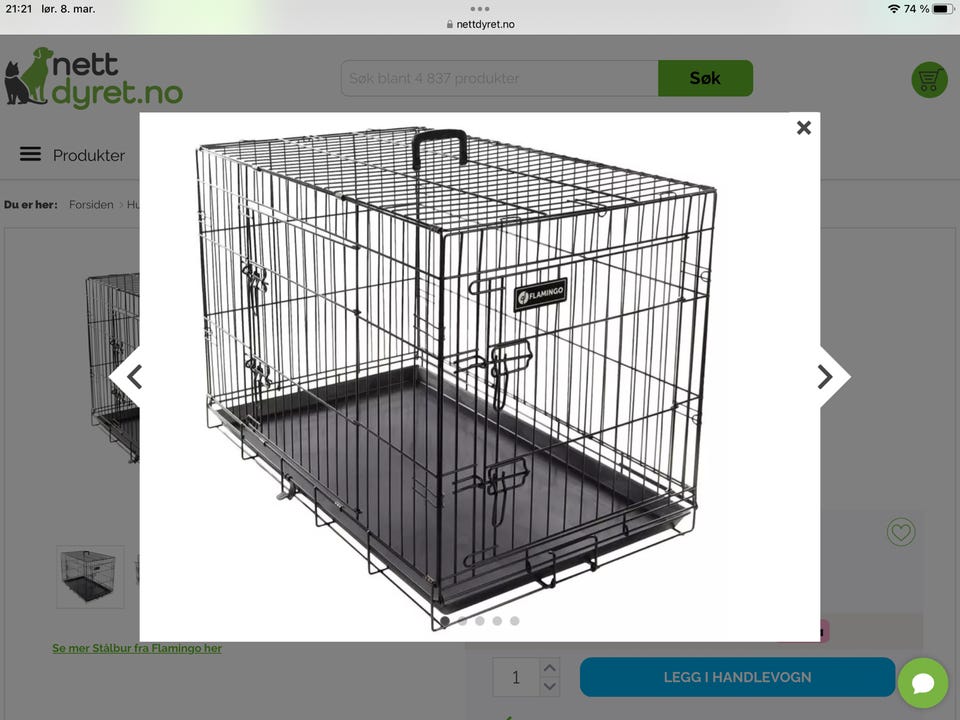Click the Søk search button
This screenshot has width=960, height=720.
pos(705,78)
